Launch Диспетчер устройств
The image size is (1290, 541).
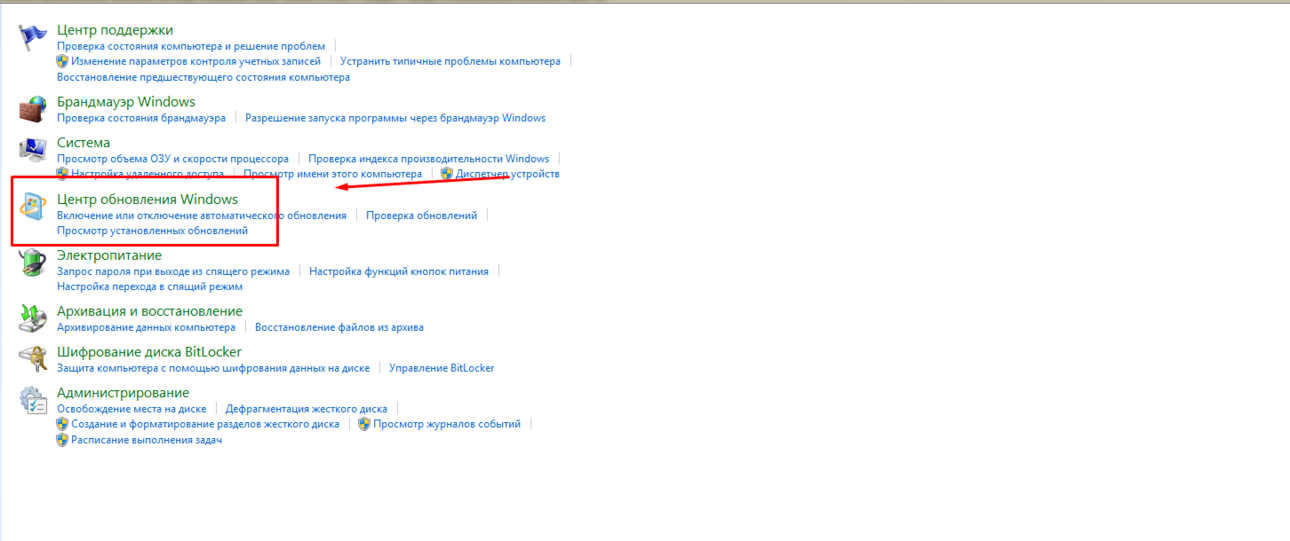pos(507,174)
